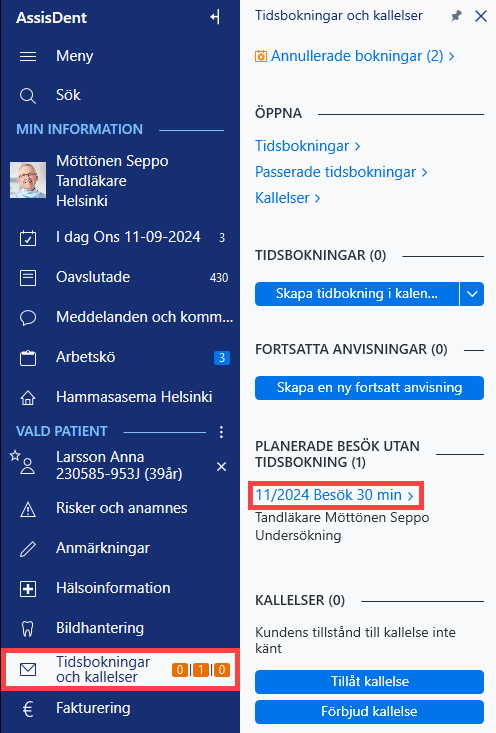Click Tillåt kallelse button
Image resolution: width=496 pixels, height=733 pixels.
[x=369, y=682]
